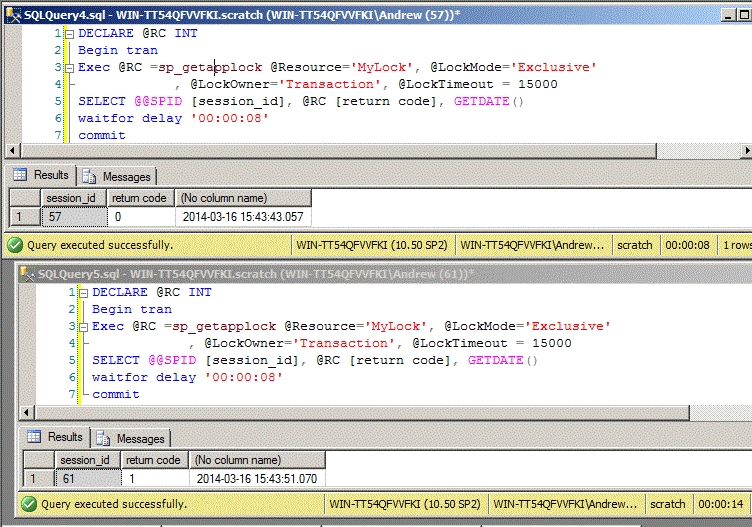Click select-all corner cell in SQLQuery4 results grid
The height and width of the screenshot is (527, 752).
coord(25,198)
